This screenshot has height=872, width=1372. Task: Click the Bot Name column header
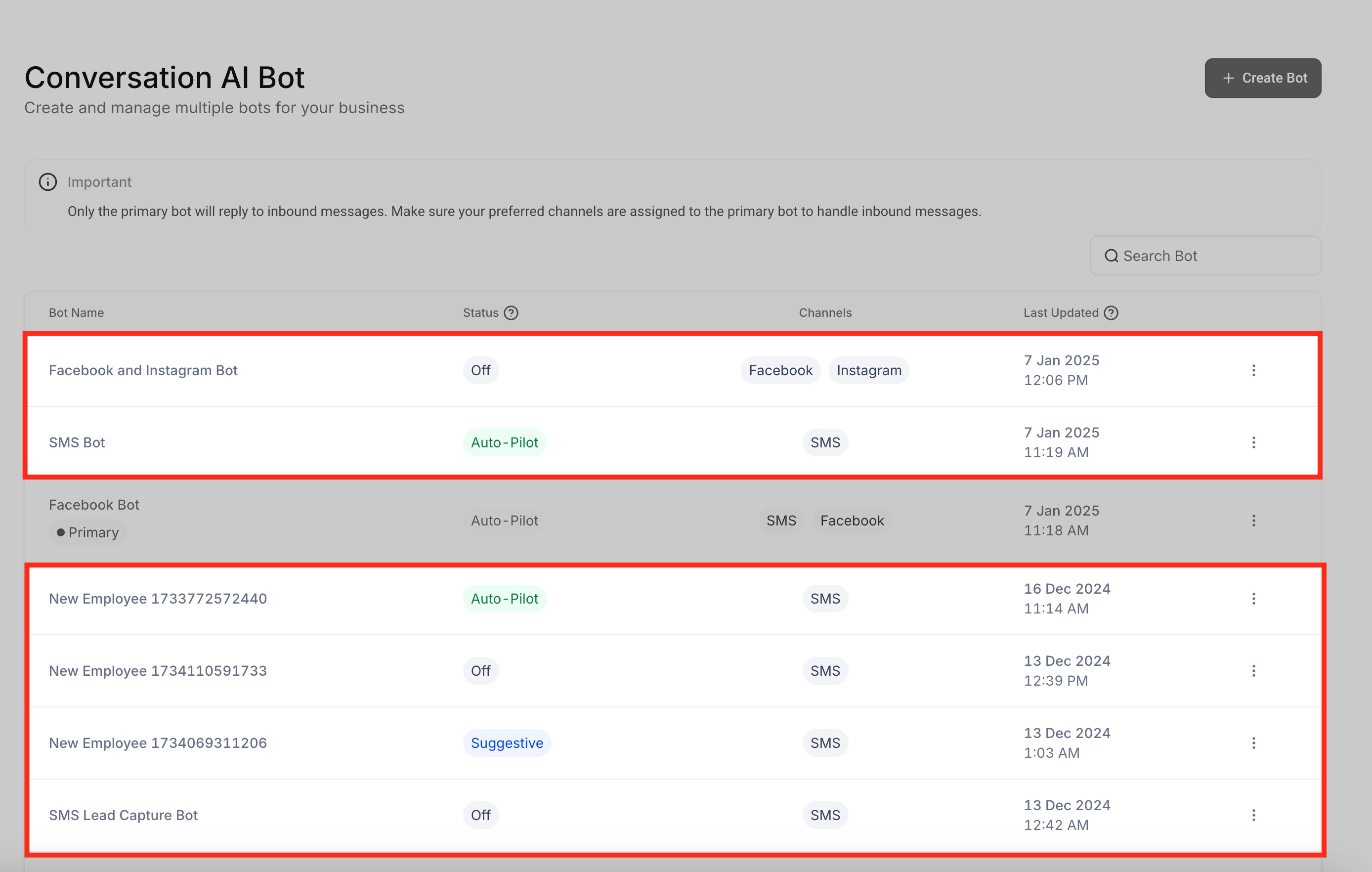(76, 313)
